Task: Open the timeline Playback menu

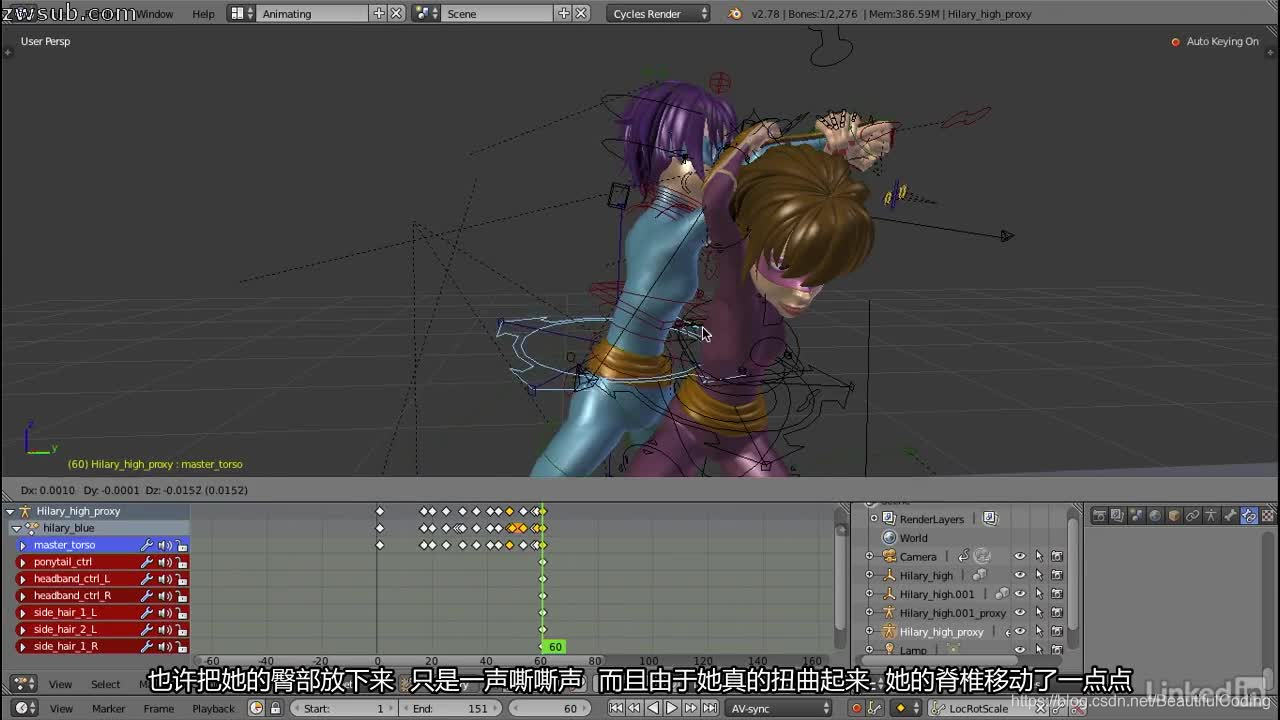Action: click(213, 708)
